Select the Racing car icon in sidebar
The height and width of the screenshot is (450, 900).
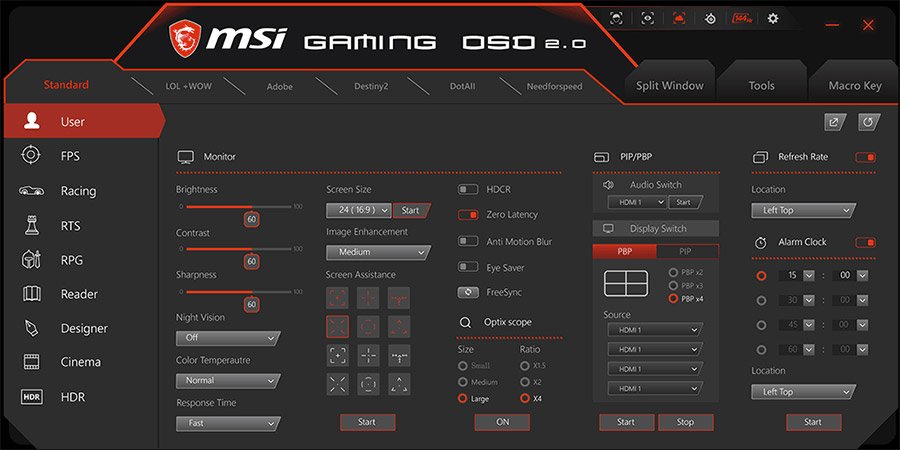pos(31,191)
